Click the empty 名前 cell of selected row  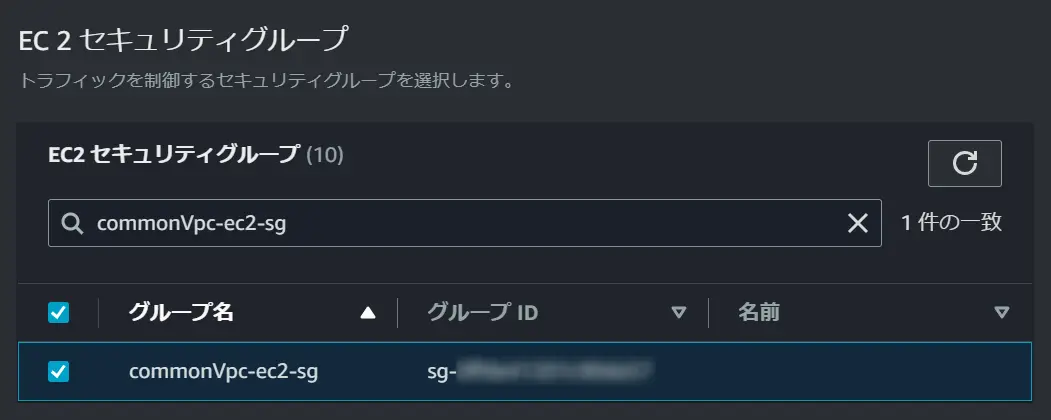[x=870, y=372]
